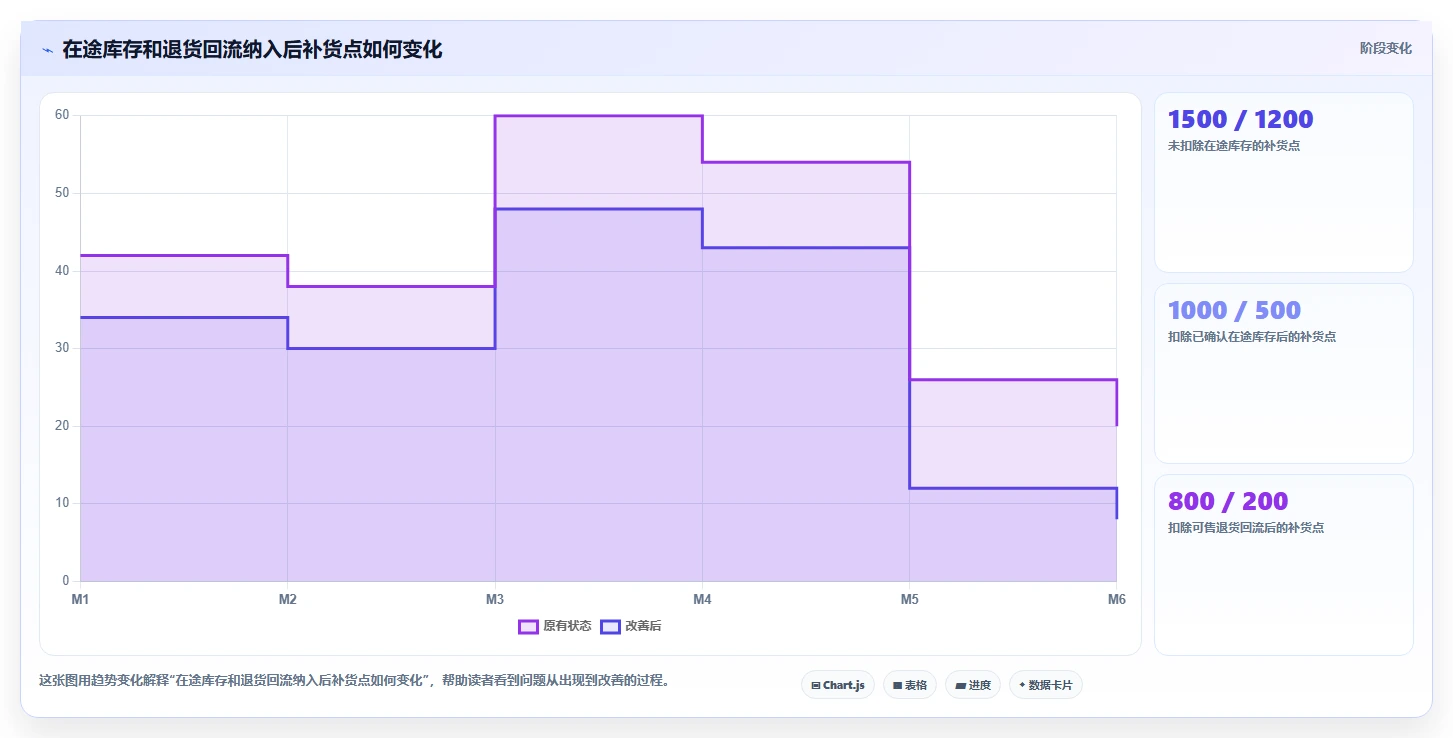Click the blue 改善后 legend swatch
This screenshot has height=738, width=1453.
[610, 627]
